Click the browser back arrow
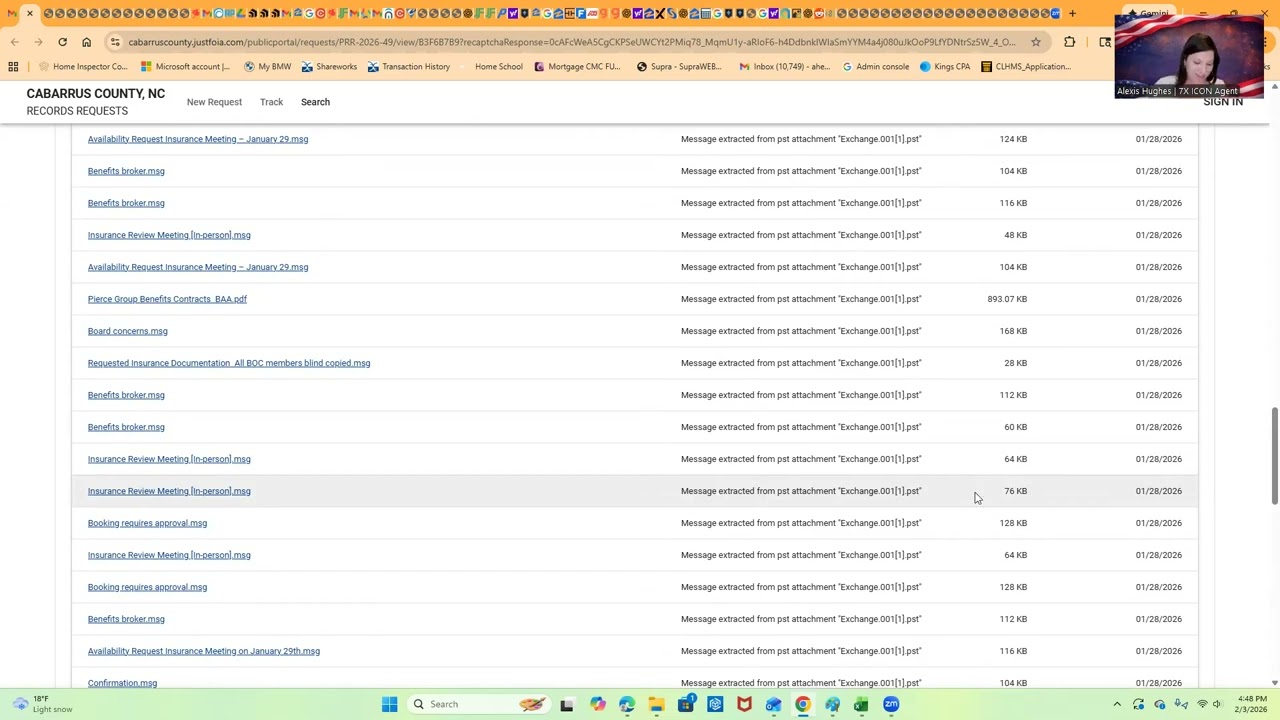1280x720 pixels. click(x=14, y=42)
